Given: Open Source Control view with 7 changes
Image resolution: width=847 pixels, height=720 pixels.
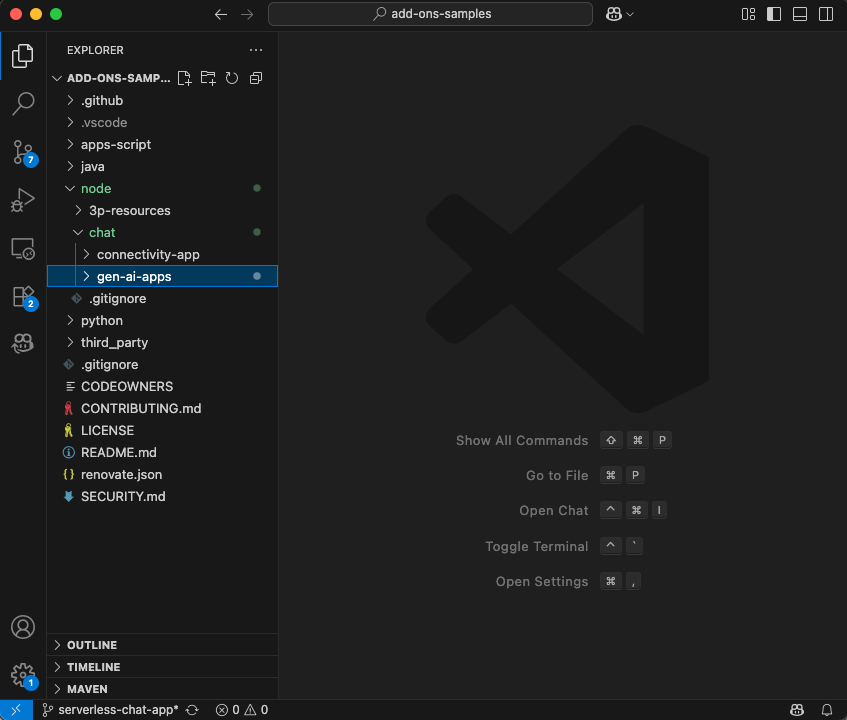Looking at the screenshot, I should pyautogui.click(x=22, y=152).
